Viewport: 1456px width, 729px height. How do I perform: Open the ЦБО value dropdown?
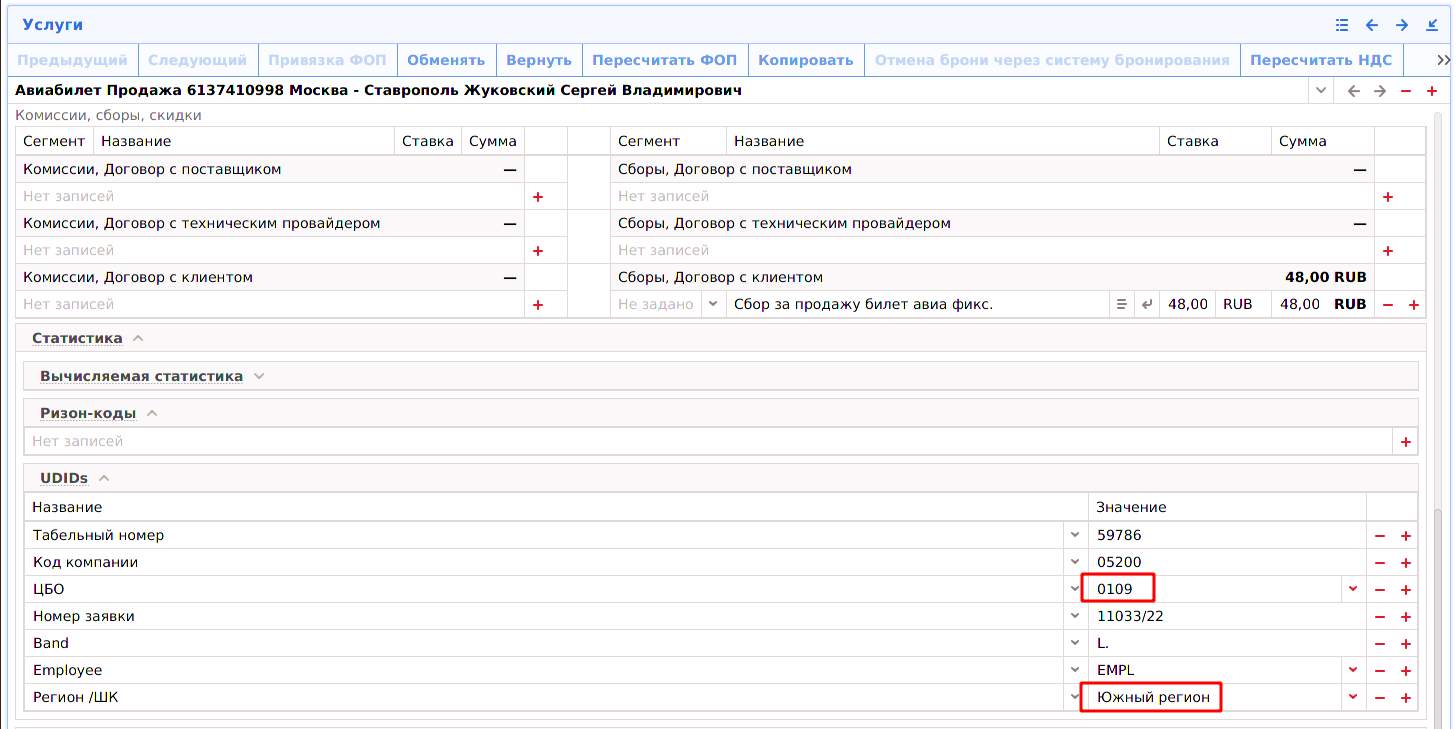[1353, 589]
